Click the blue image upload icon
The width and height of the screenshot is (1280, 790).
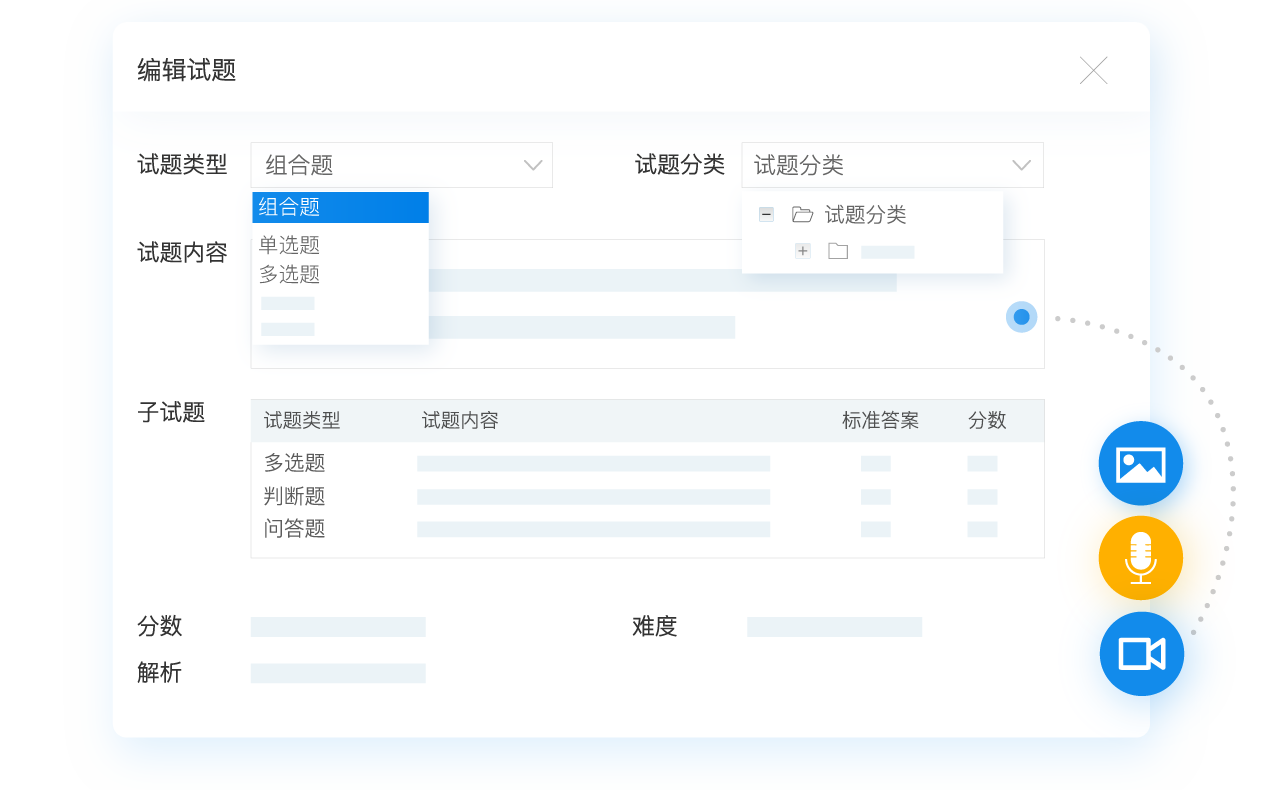[1140, 464]
